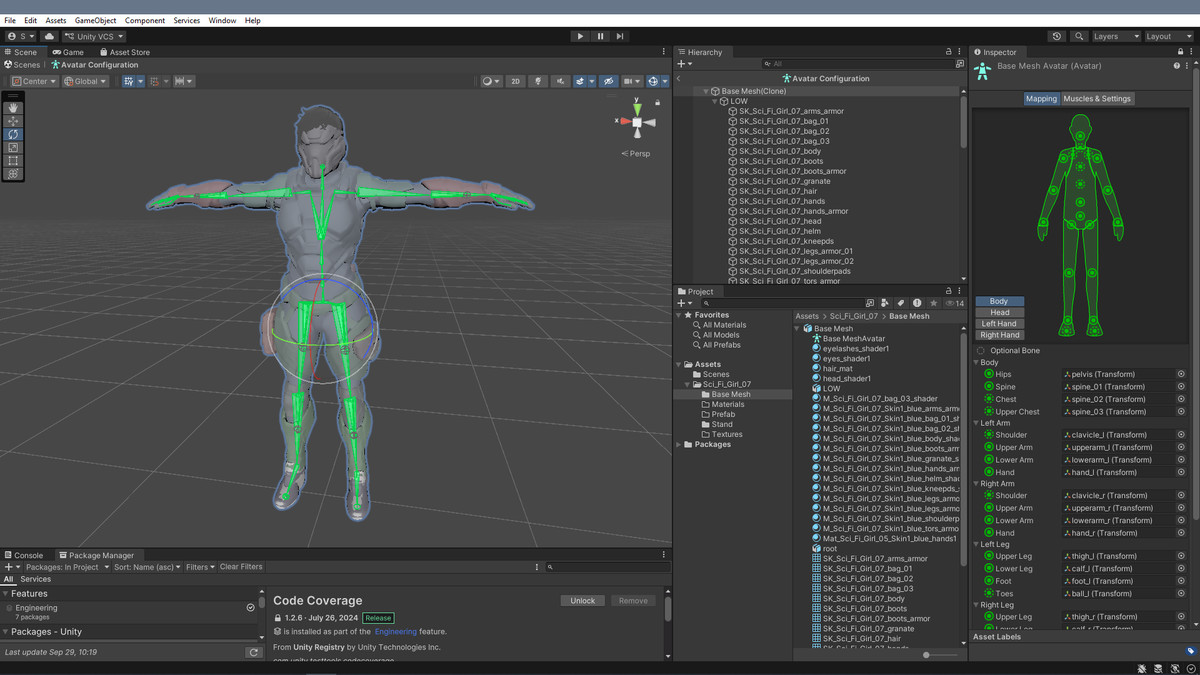Toggle the Hierarchy panel lock
The width and height of the screenshot is (1200, 675).
pyautogui.click(x=949, y=52)
